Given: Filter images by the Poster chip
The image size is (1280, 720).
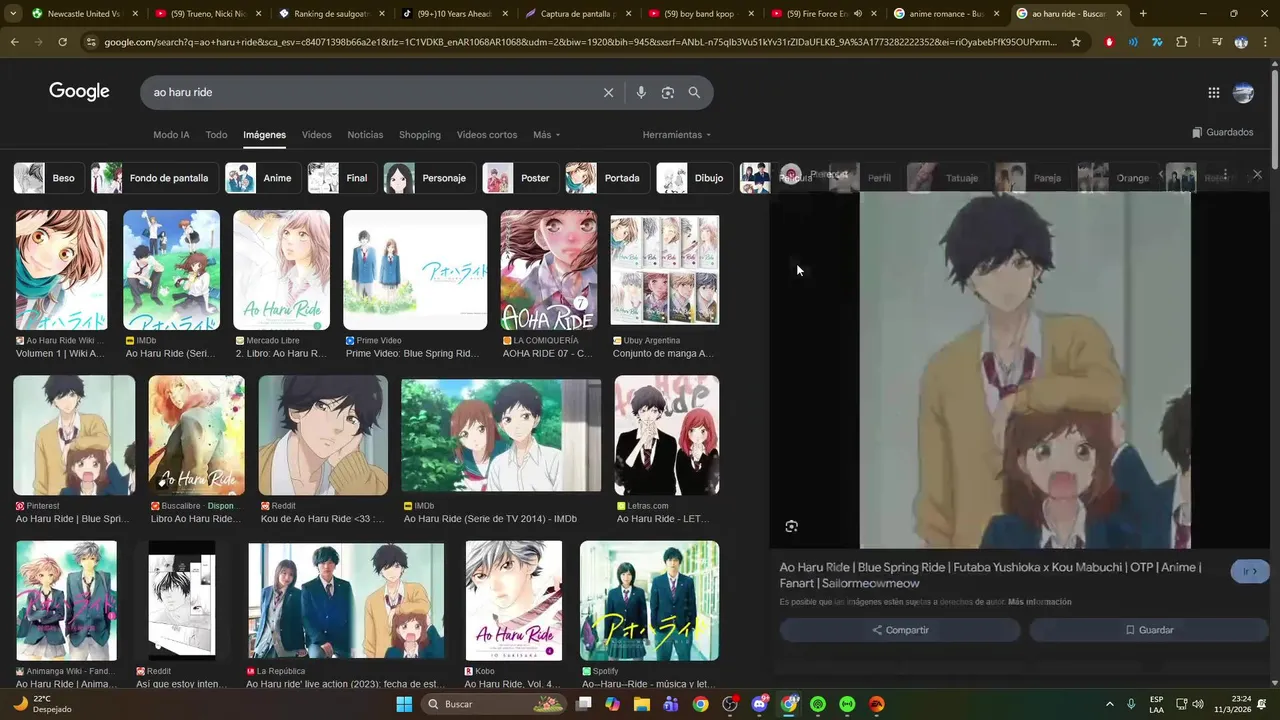Looking at the screenshot, I should (x=520, y=178).
